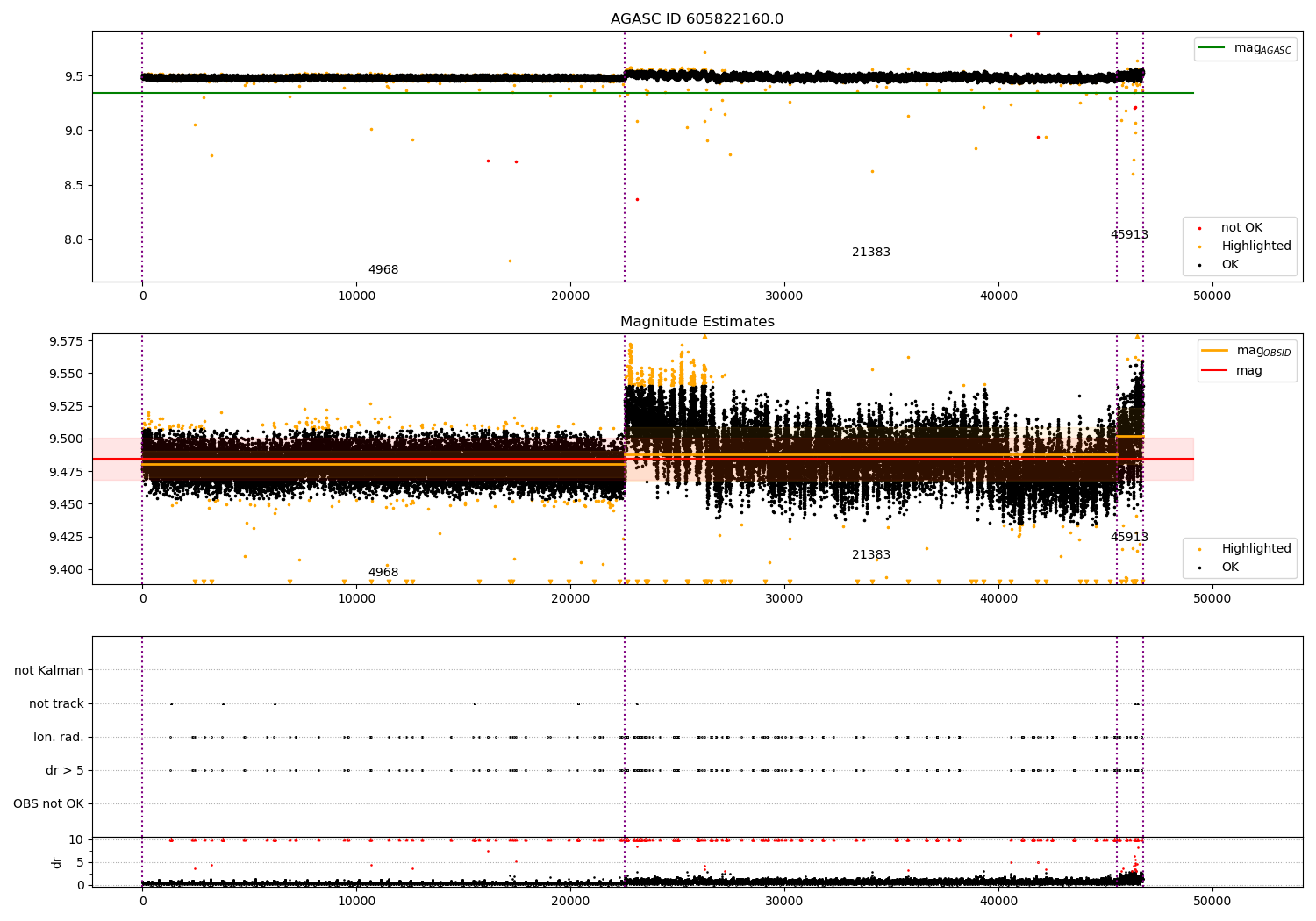
Task: Click obsid label "21383" in Magnitude Estimates plot
Action: pos(871,555)
